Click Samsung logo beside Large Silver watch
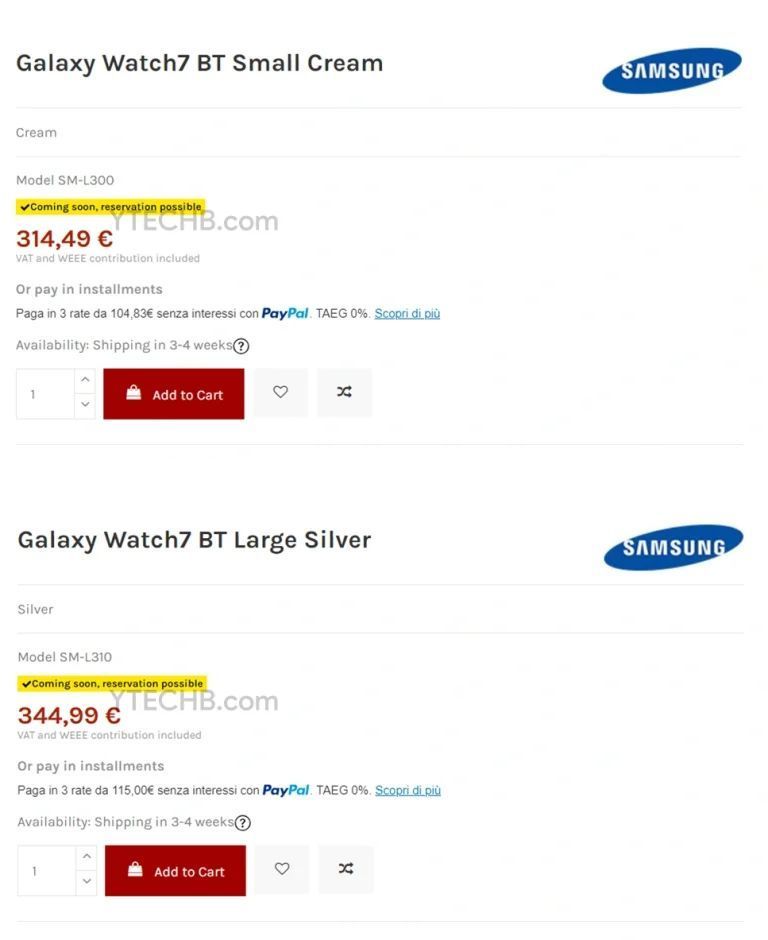The height and width of the screenshot is (940, 768). tap(673, 547)
